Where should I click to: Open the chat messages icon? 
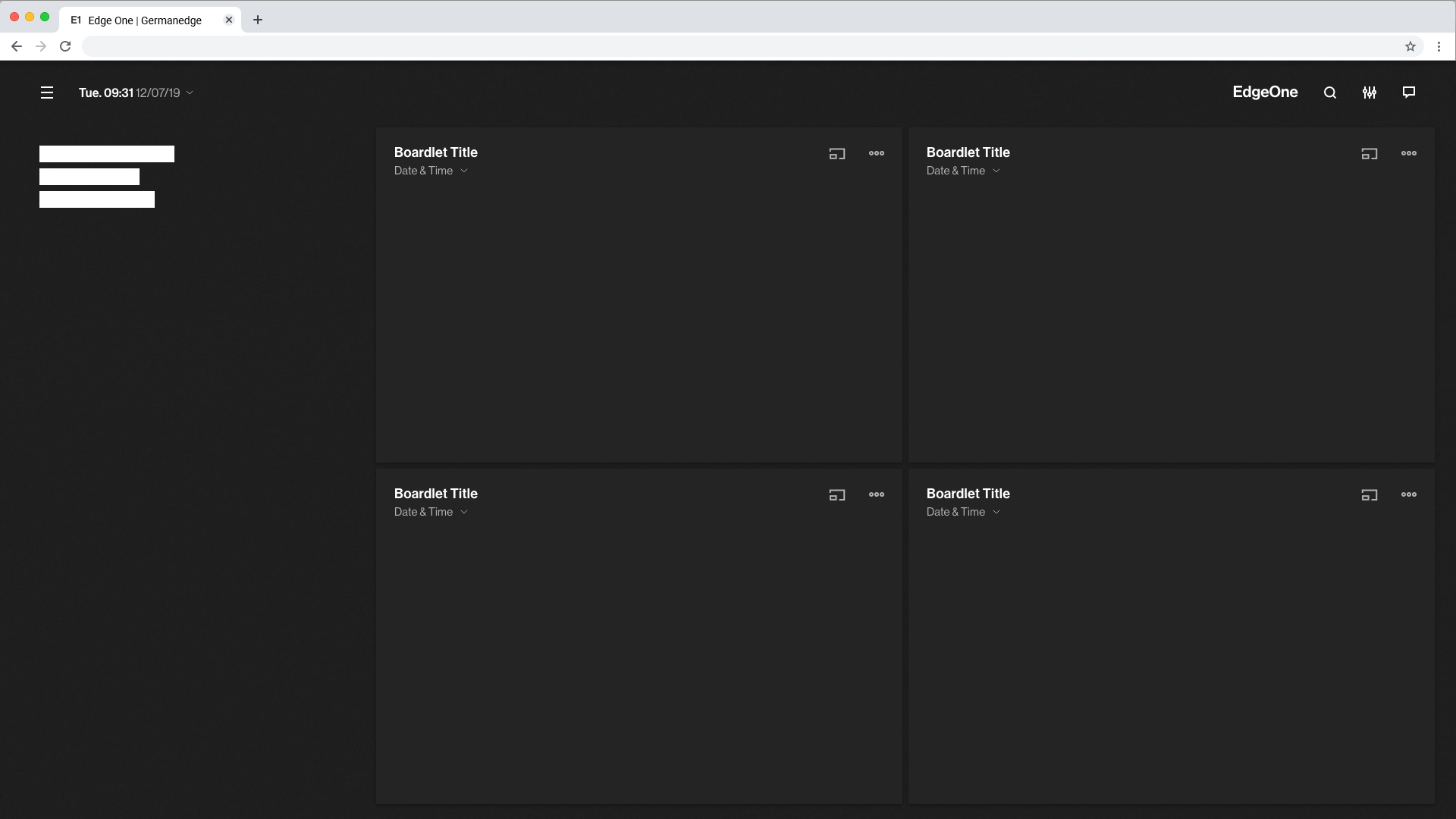coord(1409,93)
